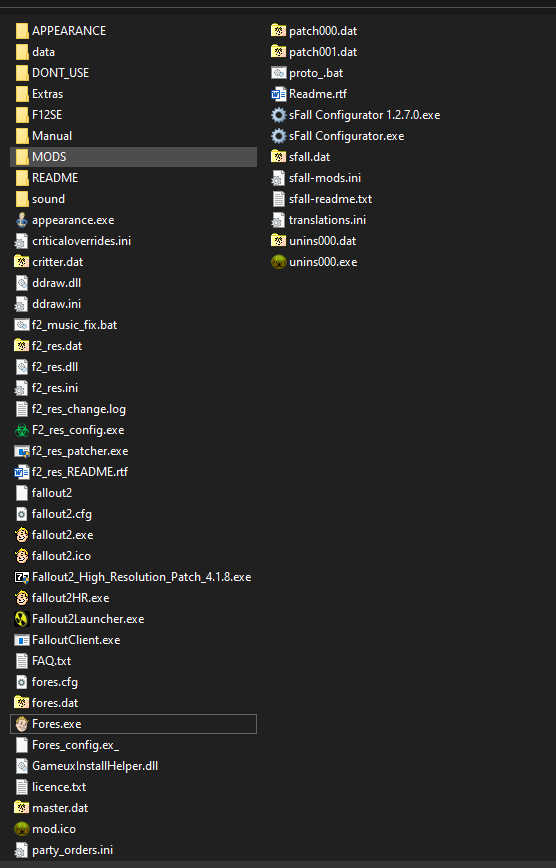Viewport: 556px width, 868px height.
Task: Click the radiation icon of Fallout2Launcher.exe
Action: coord(22,619)
